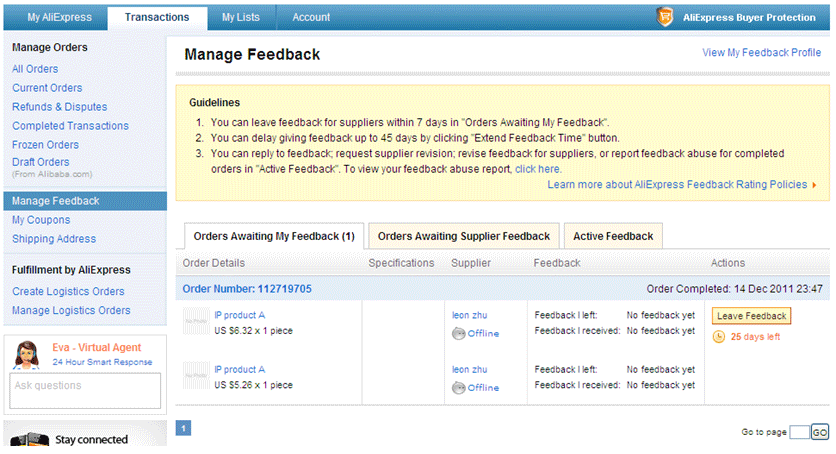Click first leon zhu Offline status icon
Viewport: 836px width, 454px height.
click(459, 333)
